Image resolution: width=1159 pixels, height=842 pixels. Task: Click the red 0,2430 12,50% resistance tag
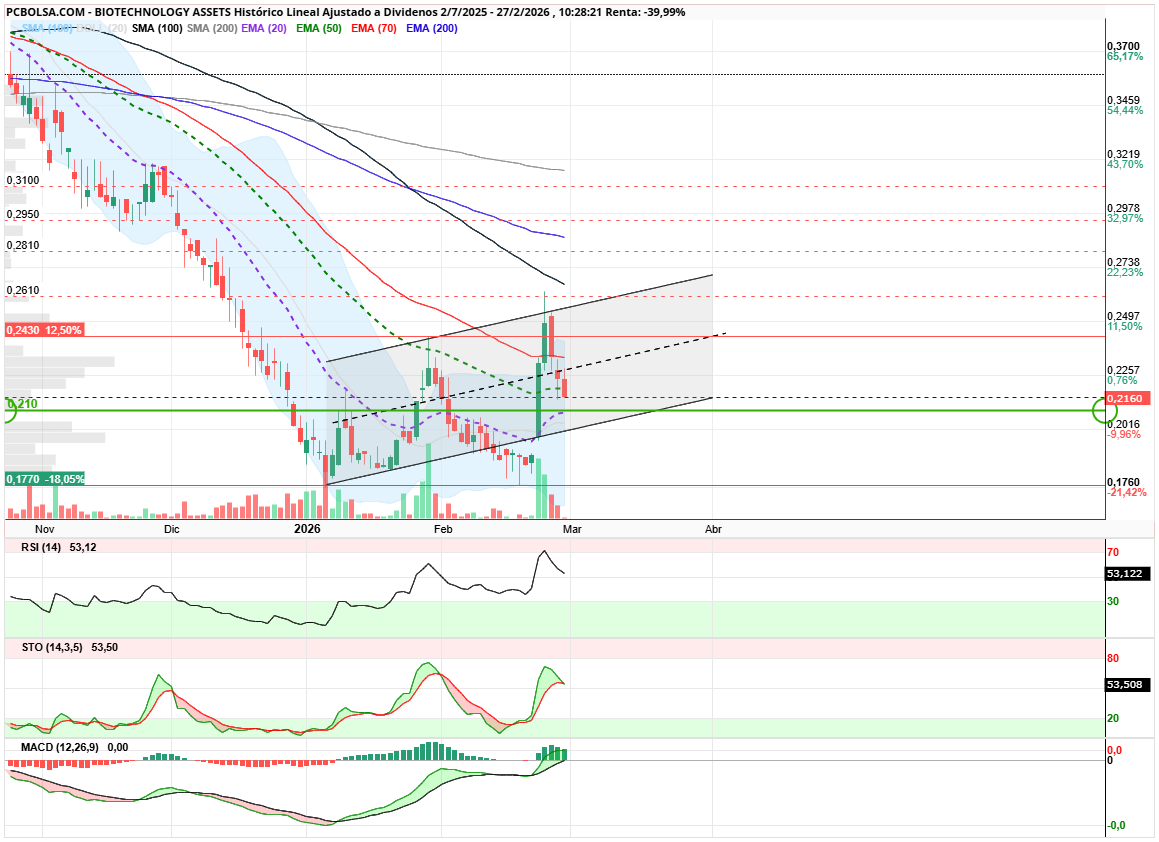pos(43,330)
